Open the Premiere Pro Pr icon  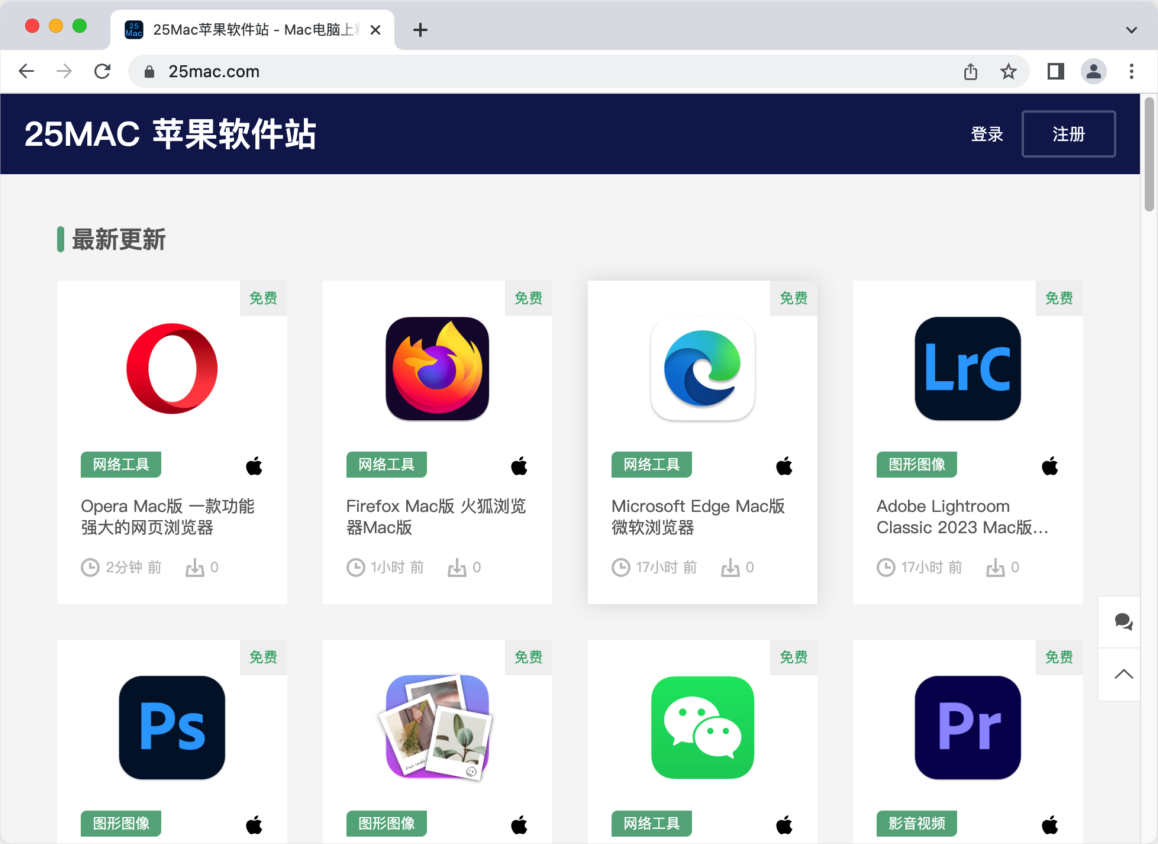pos(967,727)
